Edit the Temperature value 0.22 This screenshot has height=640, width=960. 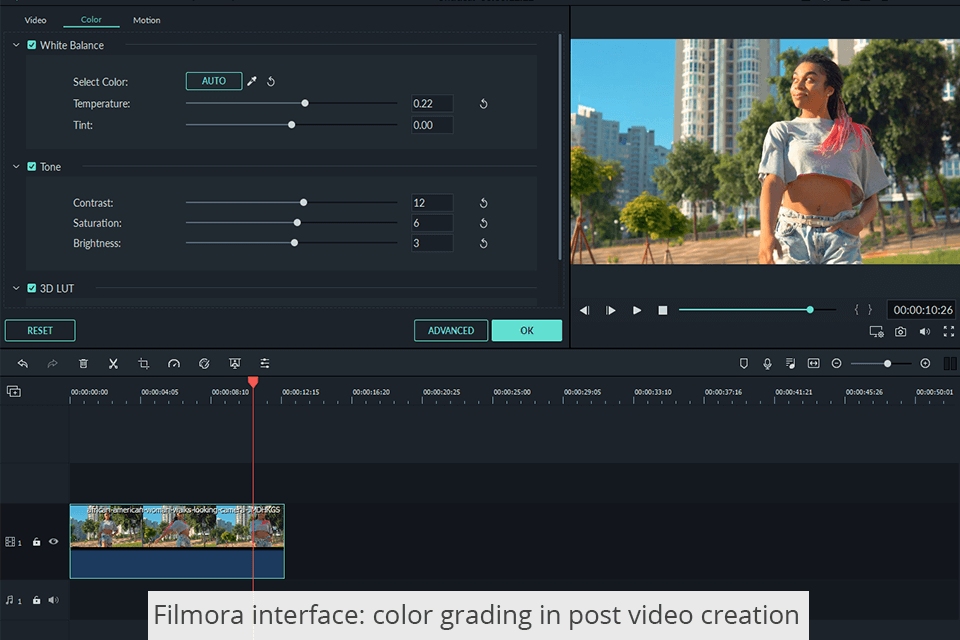tap(432, 104)
